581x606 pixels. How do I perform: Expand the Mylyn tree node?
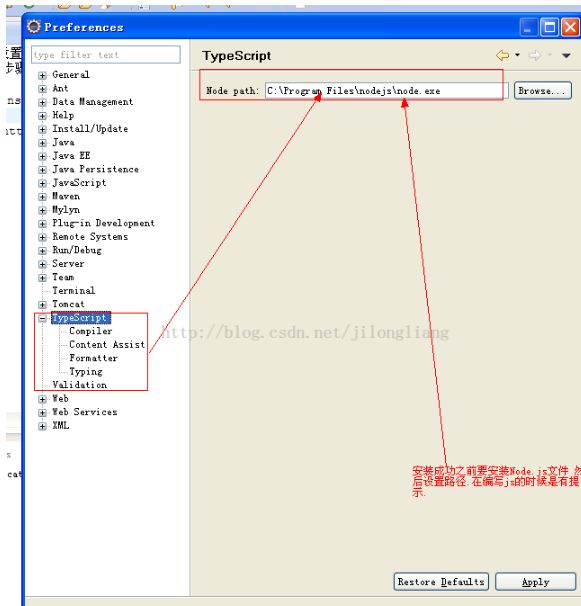tap(43, 210)
